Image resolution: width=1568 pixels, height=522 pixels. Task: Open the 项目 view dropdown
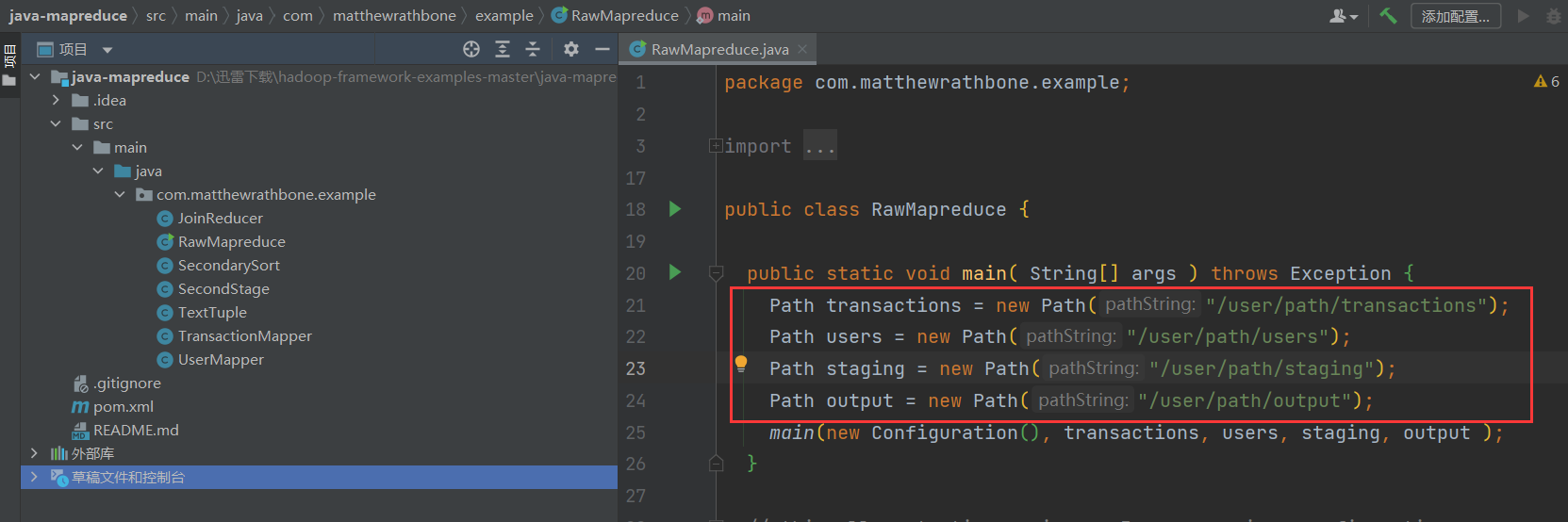click(107, 50)
